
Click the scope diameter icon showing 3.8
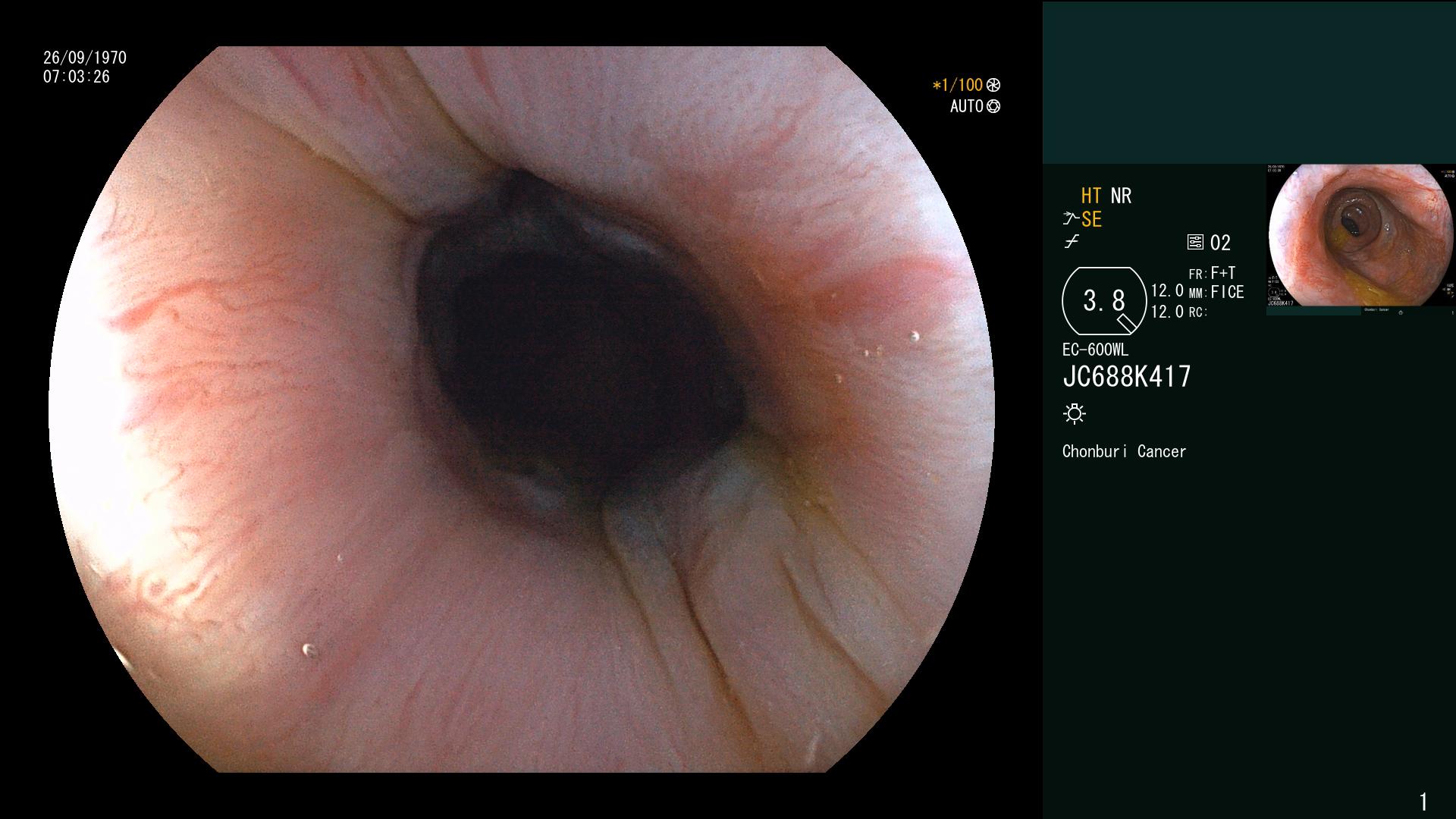click(1104, 301)
